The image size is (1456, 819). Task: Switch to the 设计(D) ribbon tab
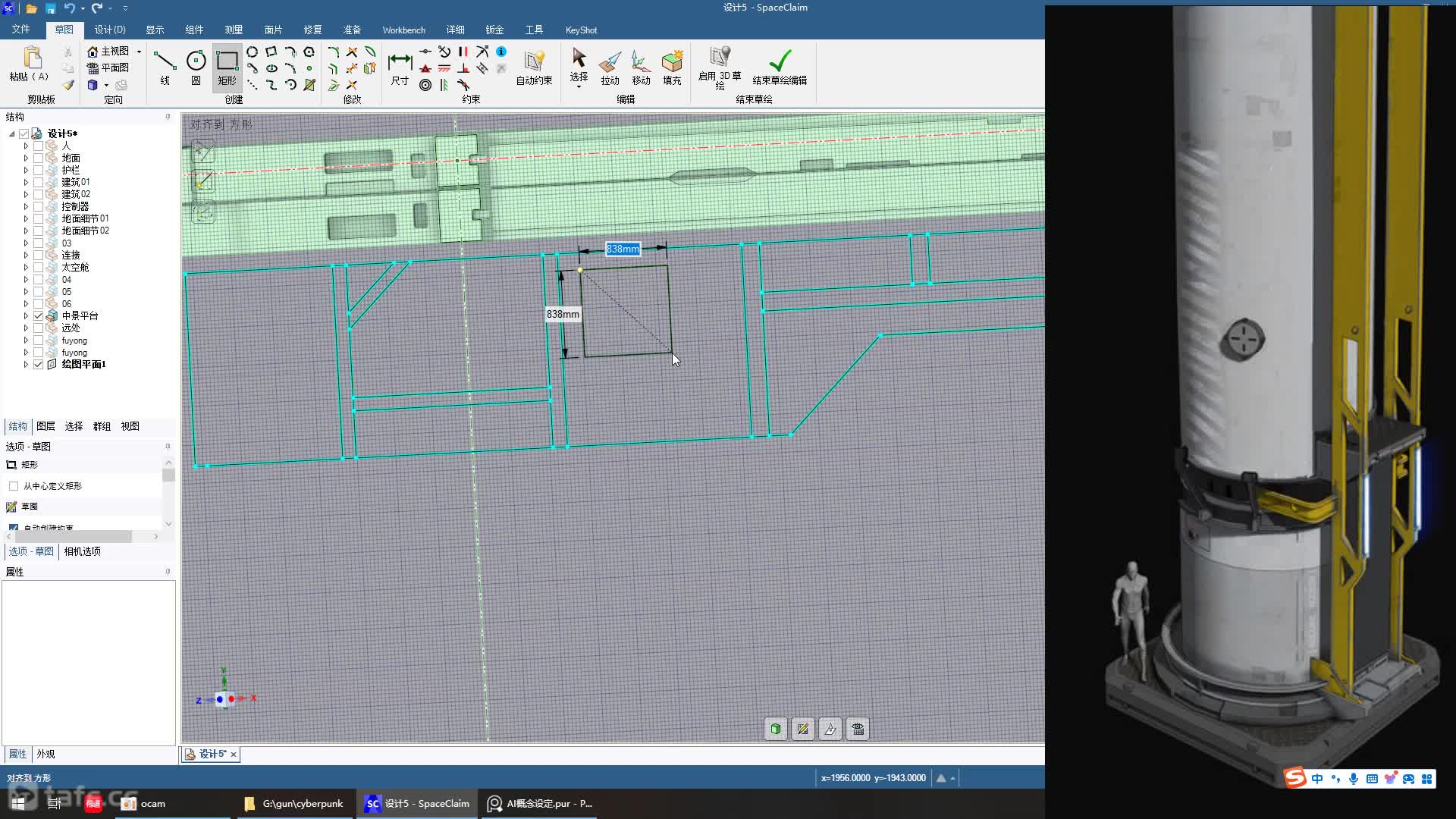point(110,30)
